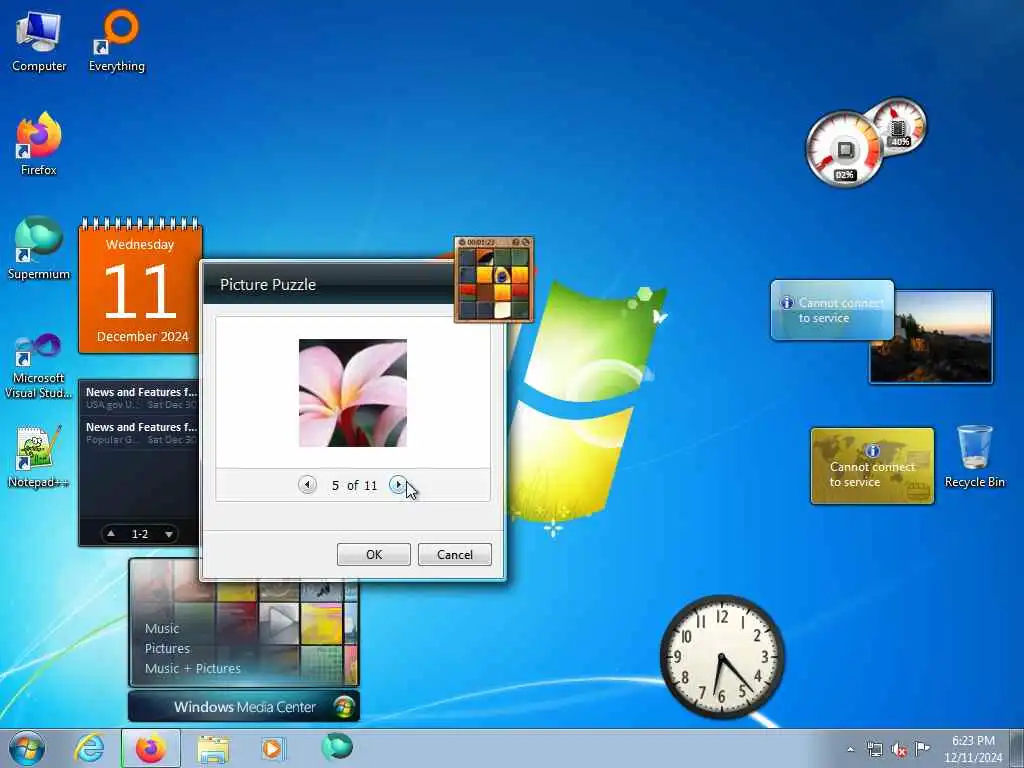This screenshot has height=768, width=1024.
Task: Open Pictures in Media Center gadget
Action: 167,648
